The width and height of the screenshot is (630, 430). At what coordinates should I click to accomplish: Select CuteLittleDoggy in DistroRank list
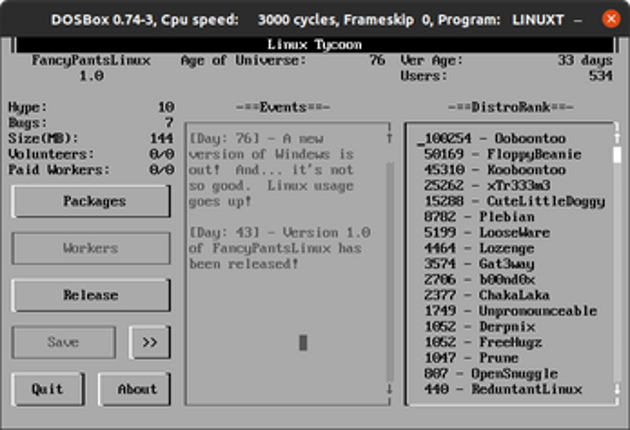pos(514,201)
